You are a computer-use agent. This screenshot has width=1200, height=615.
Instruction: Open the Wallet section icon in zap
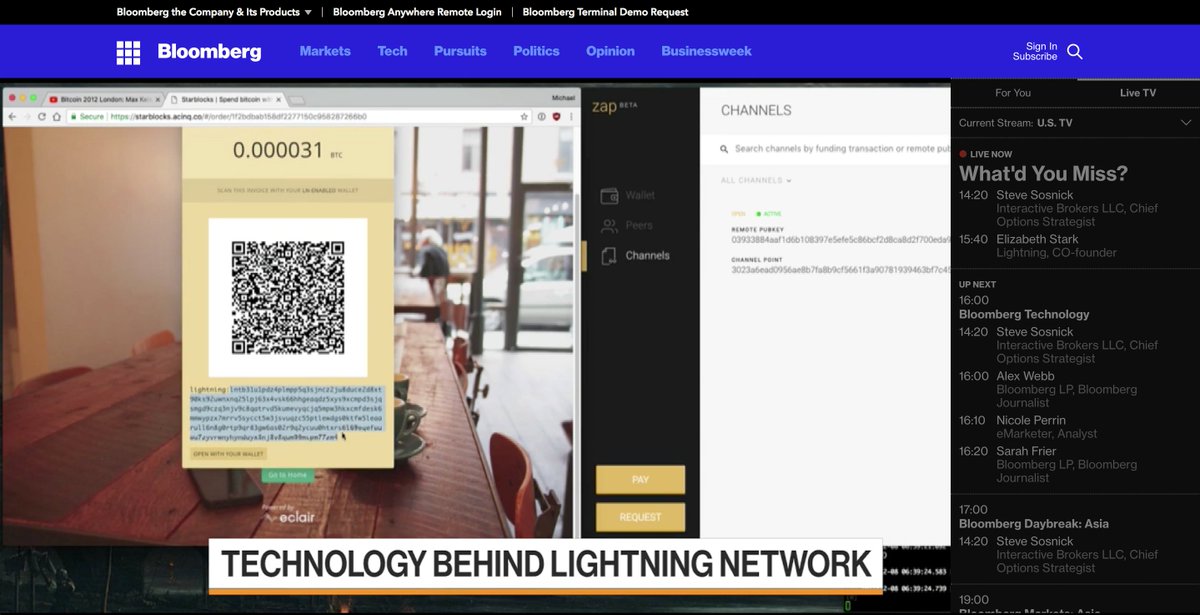(608, 195)
